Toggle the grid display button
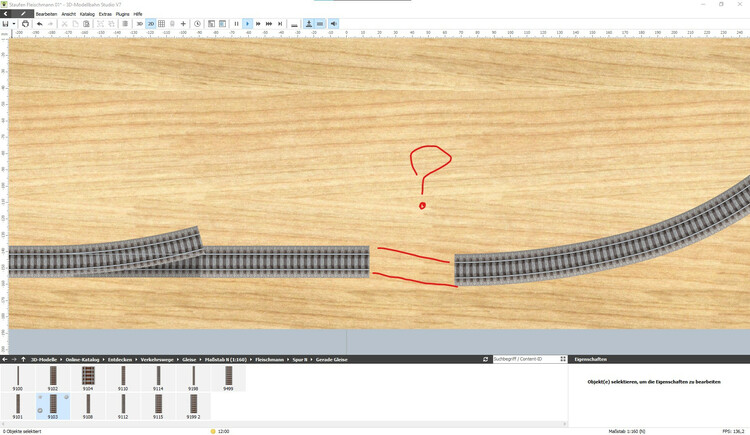750x435 pixels. click(x=162, y=24)
